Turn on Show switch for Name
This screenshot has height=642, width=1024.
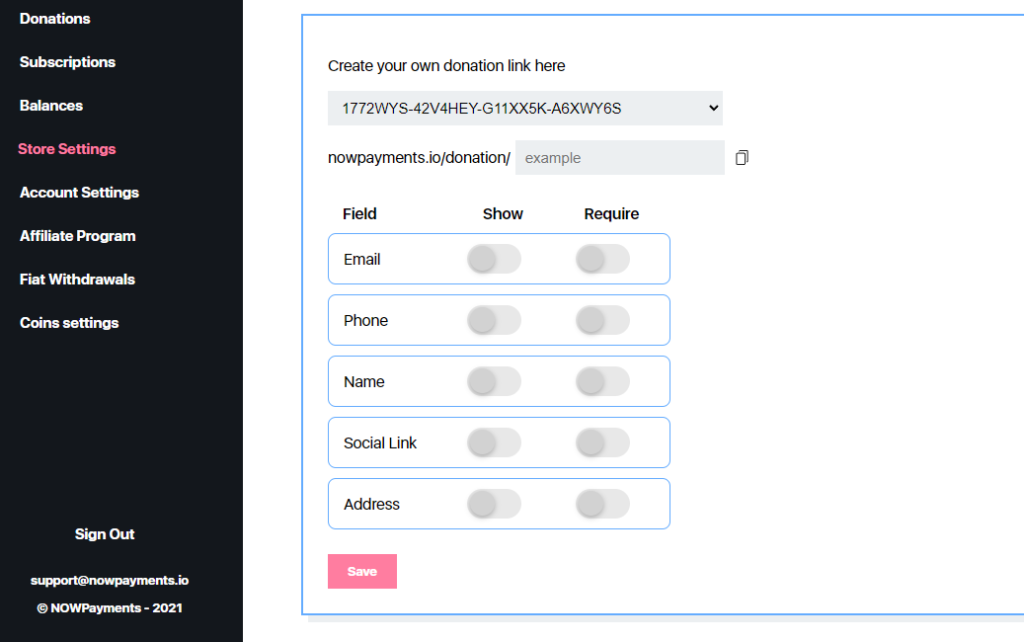(x=494, y=381)
